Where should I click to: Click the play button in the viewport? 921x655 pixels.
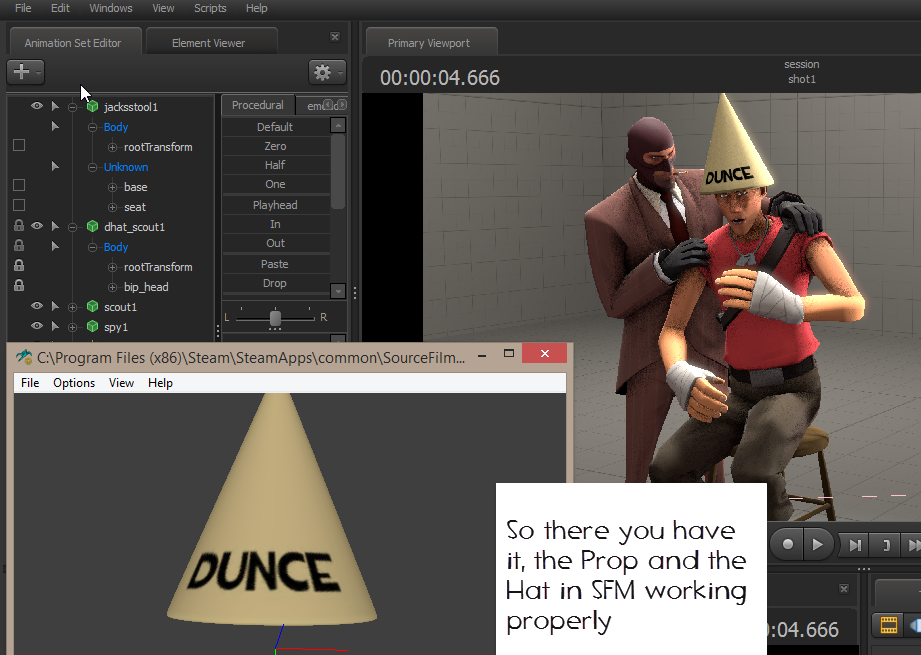click(x=817, y=545)
